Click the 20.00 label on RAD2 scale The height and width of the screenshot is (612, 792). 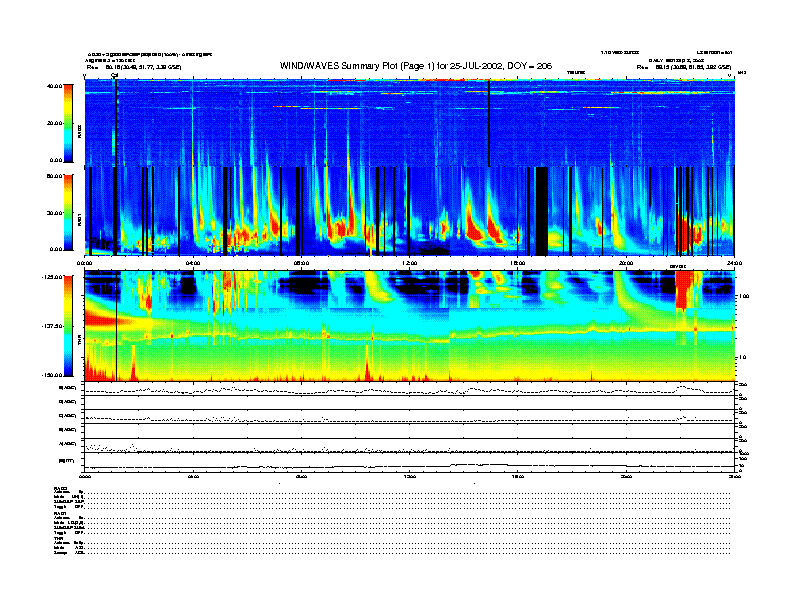click(x=54, y=123)
